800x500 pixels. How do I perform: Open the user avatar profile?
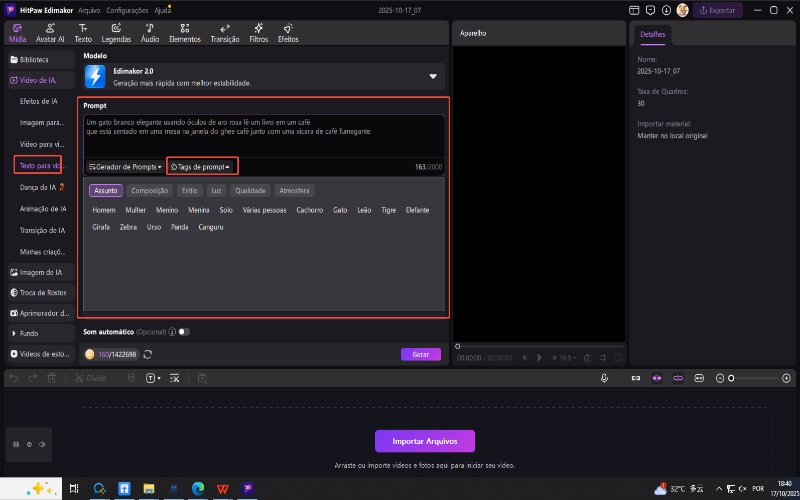(x=683, y=10)
